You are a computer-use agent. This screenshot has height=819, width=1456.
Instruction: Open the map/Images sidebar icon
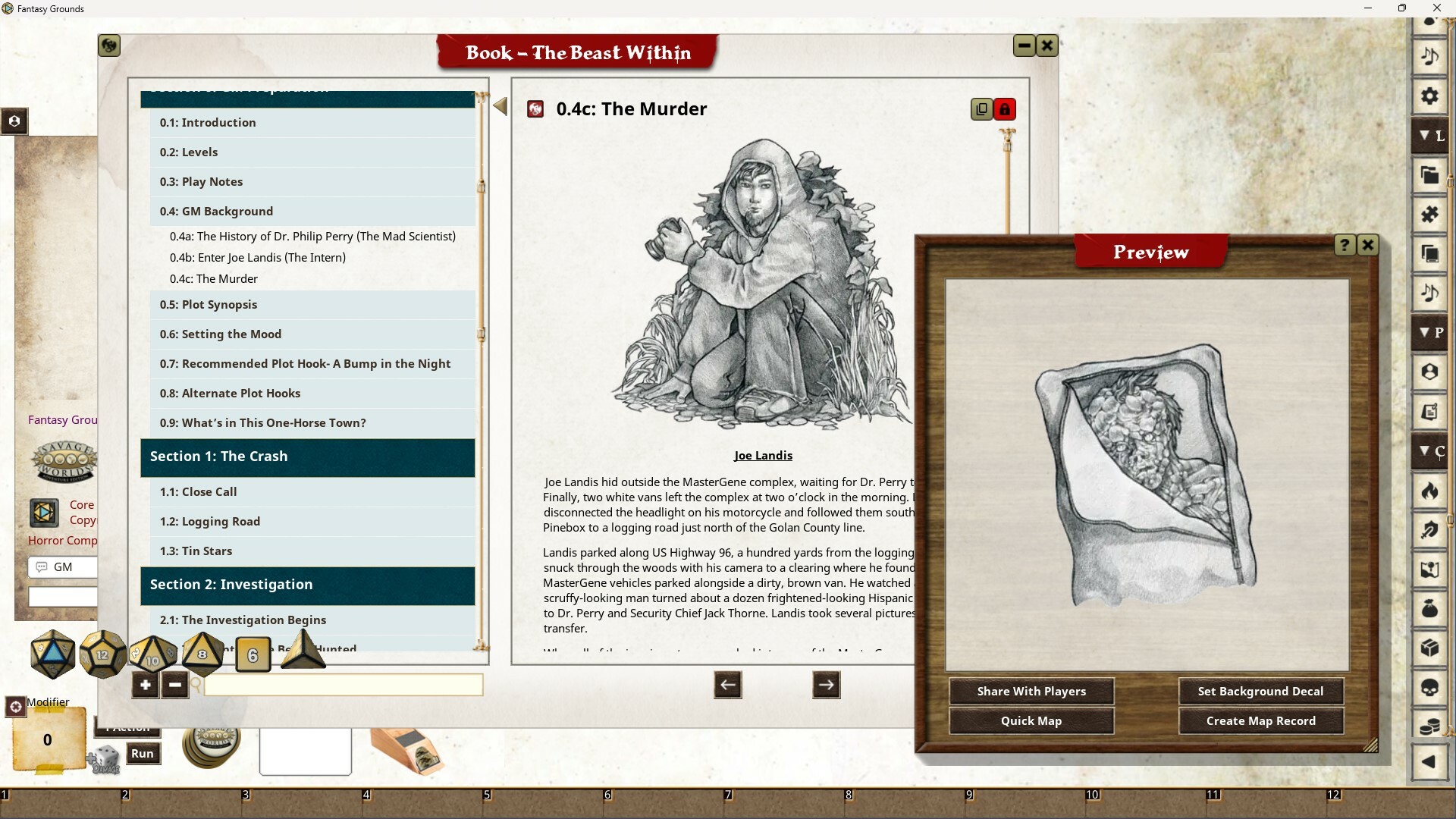tap(1430, 570)
